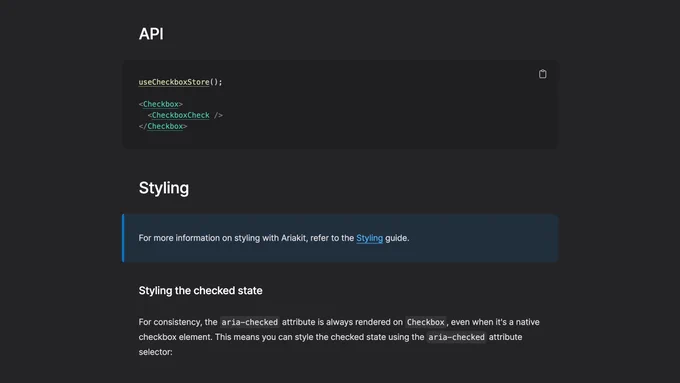The image size is (680, 383).
Task: Open the opening Checkbox tag link
Action: pyautogui.click(x=160, y=104)
